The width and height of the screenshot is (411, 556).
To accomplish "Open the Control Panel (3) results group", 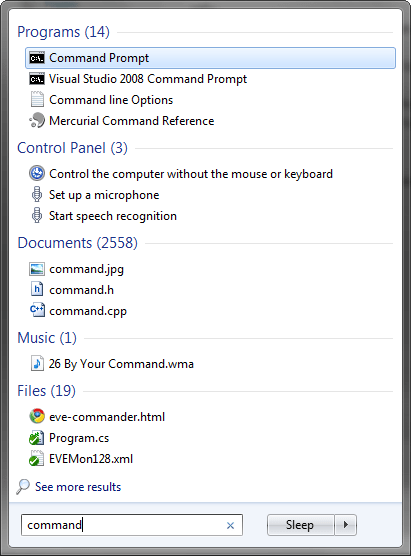I will (72, 148).
